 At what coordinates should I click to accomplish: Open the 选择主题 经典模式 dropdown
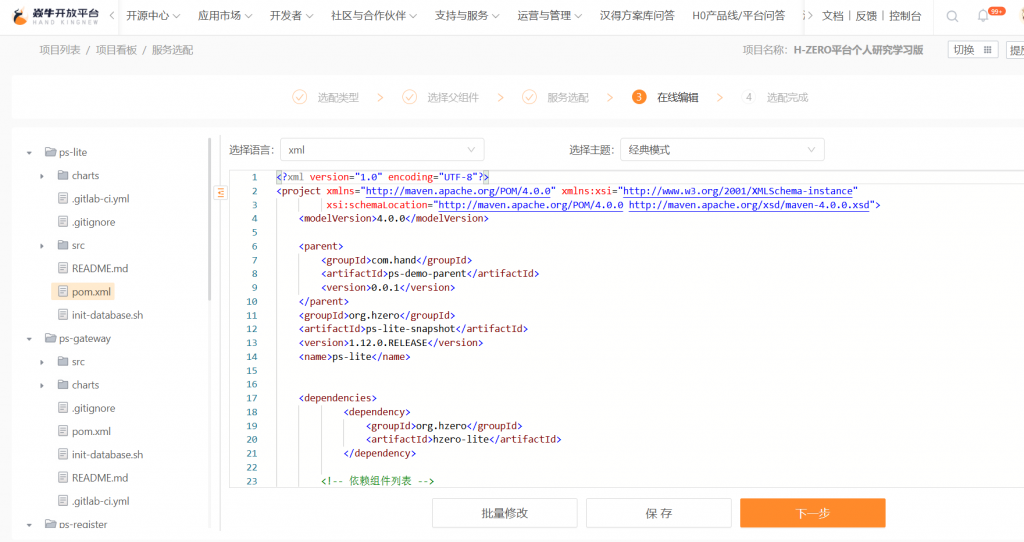(x=722, y=150)
